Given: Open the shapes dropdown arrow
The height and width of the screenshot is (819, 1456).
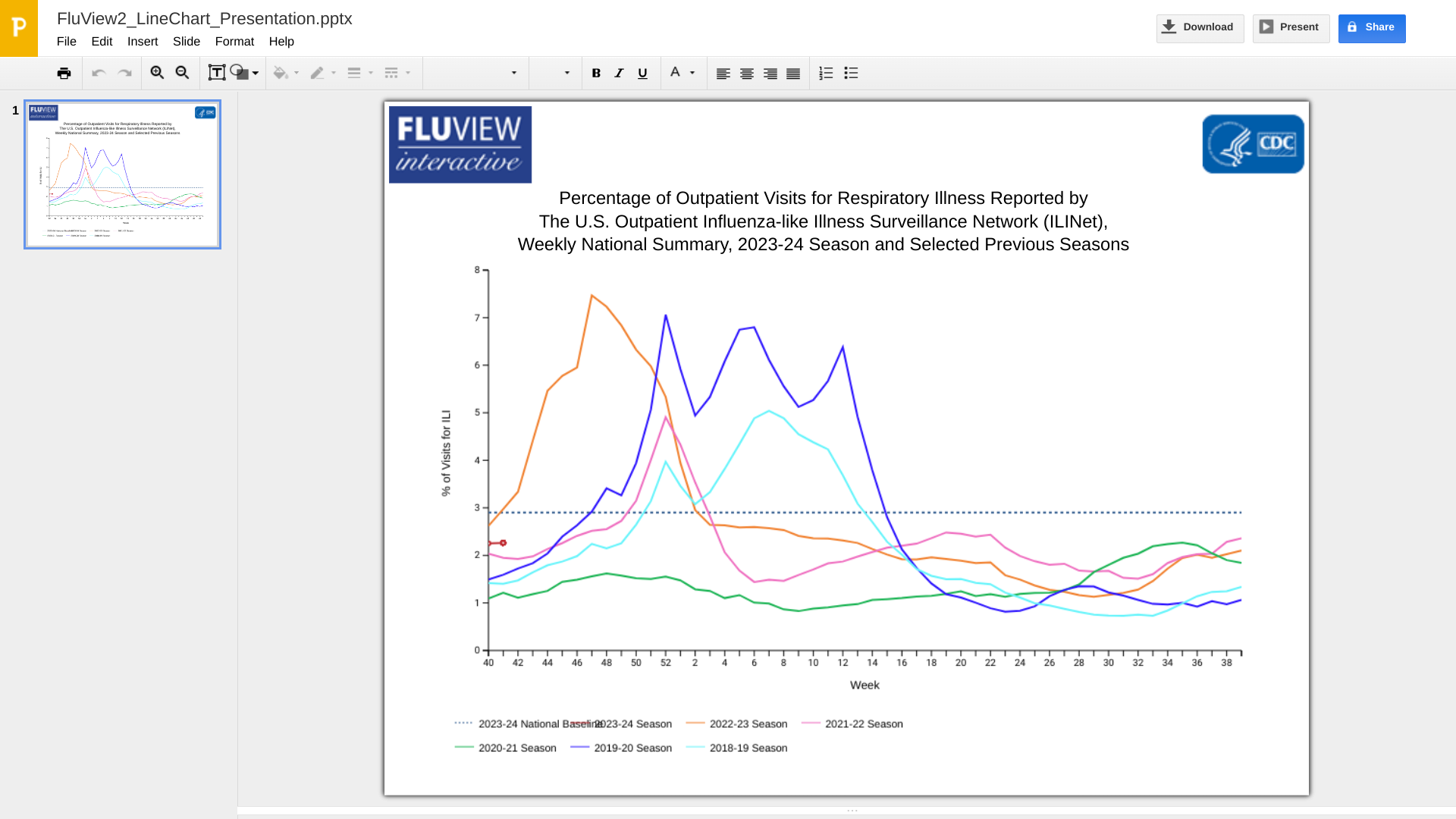Looking at the screenshot, I should pyautogui.click(x=256, y=74).
